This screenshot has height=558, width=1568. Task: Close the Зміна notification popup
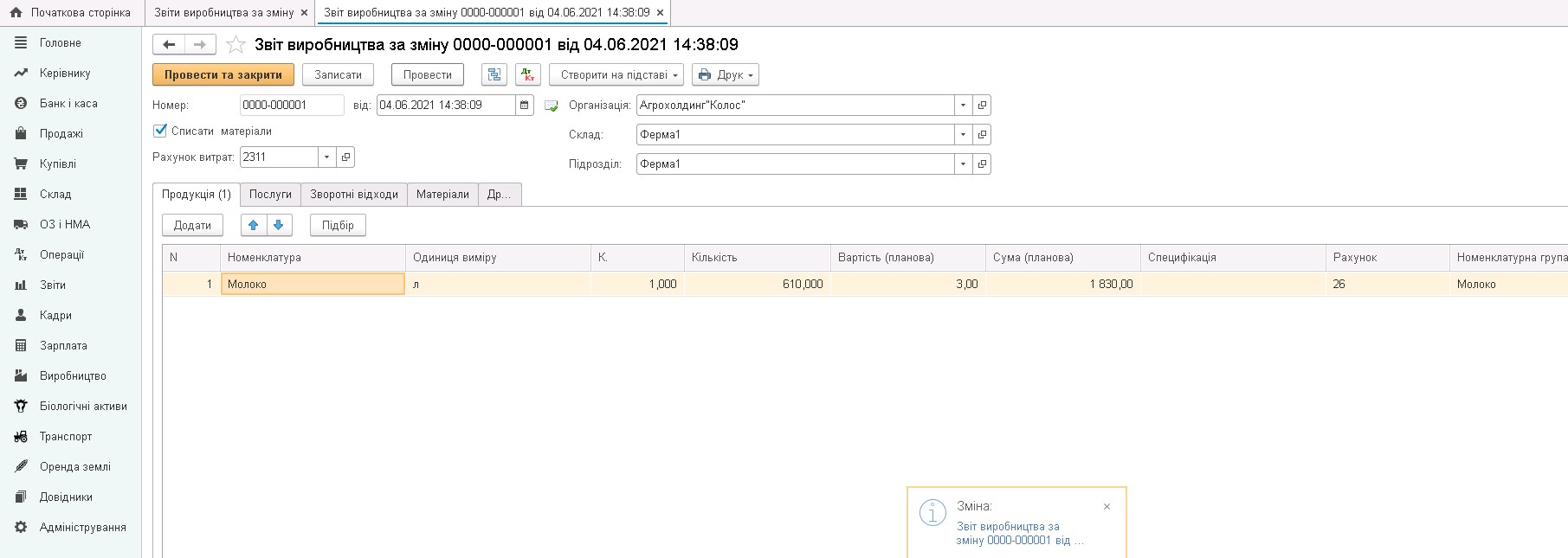coord(1107,507)
